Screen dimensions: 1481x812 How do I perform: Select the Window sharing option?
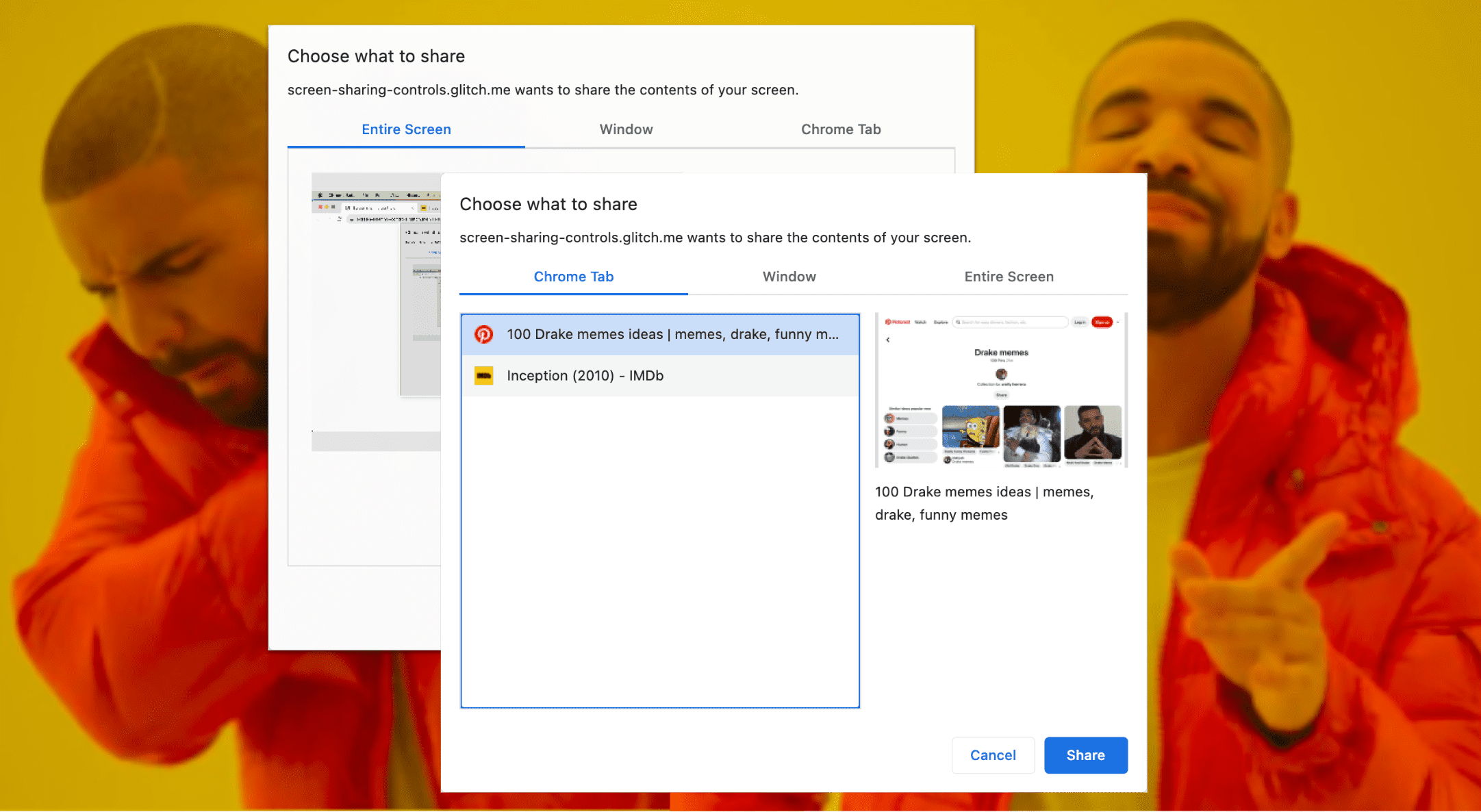(x=789, y=277)
